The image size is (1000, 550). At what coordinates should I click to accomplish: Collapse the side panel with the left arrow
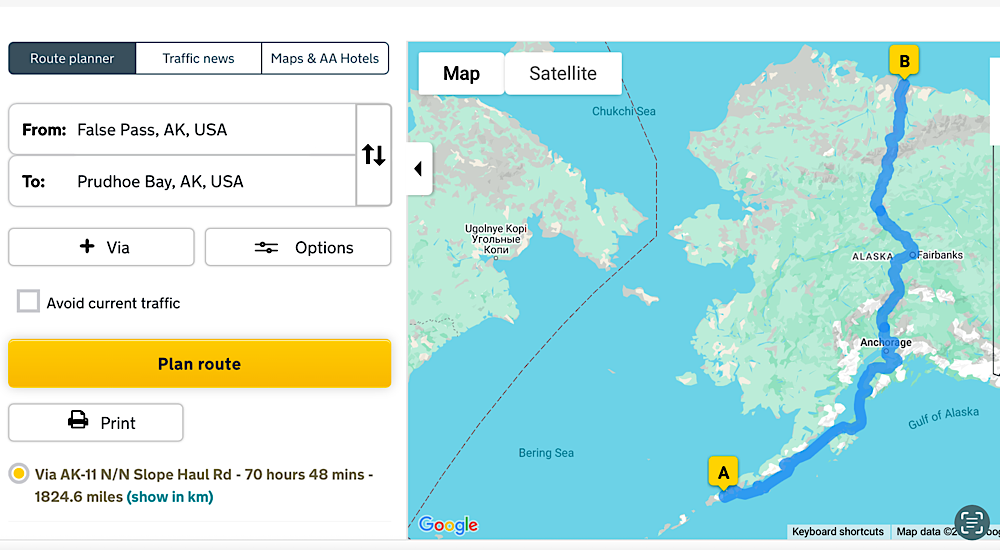click(x=418, y=169)
